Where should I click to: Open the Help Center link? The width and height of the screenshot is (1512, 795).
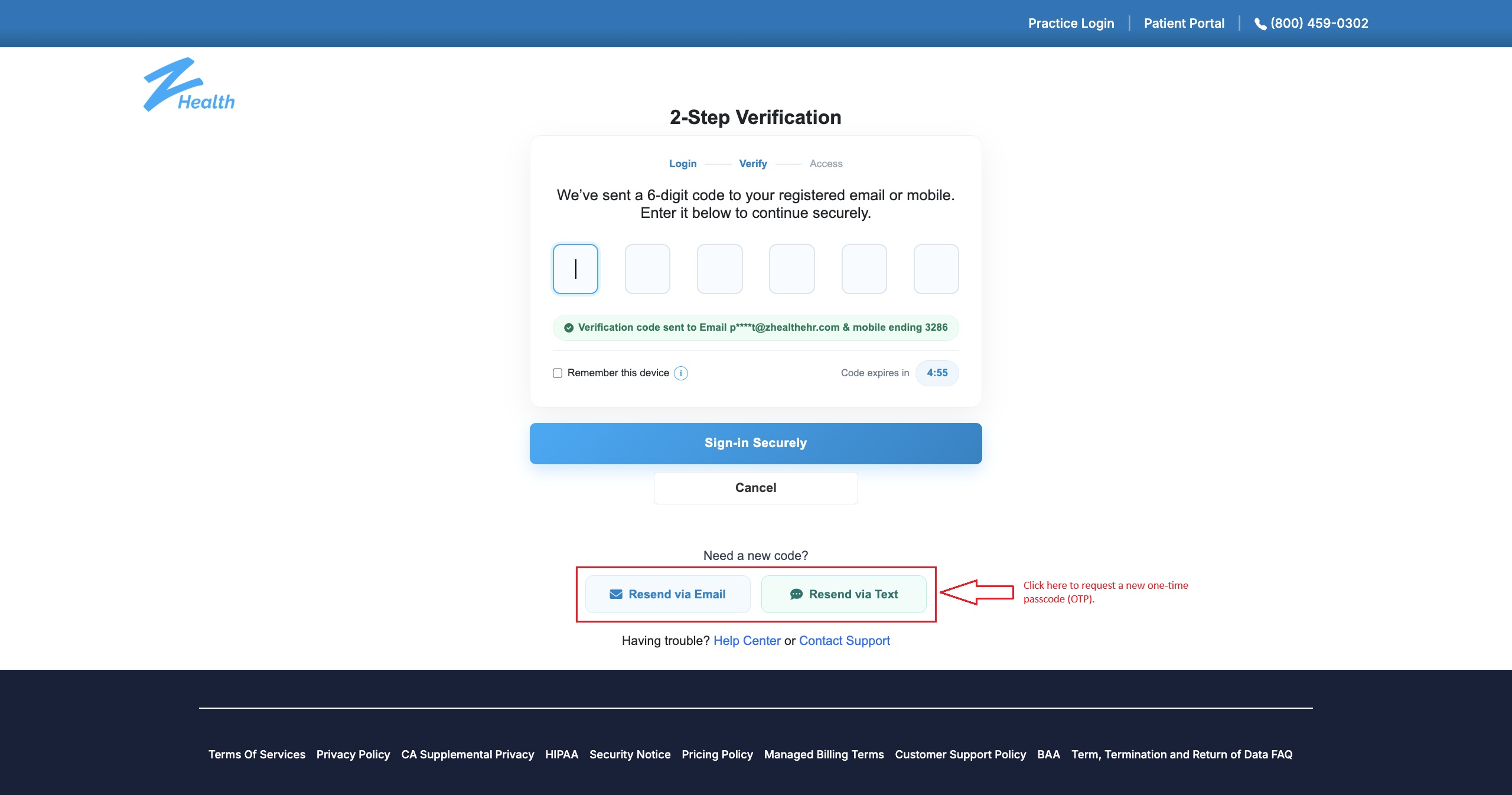point(747,641)
